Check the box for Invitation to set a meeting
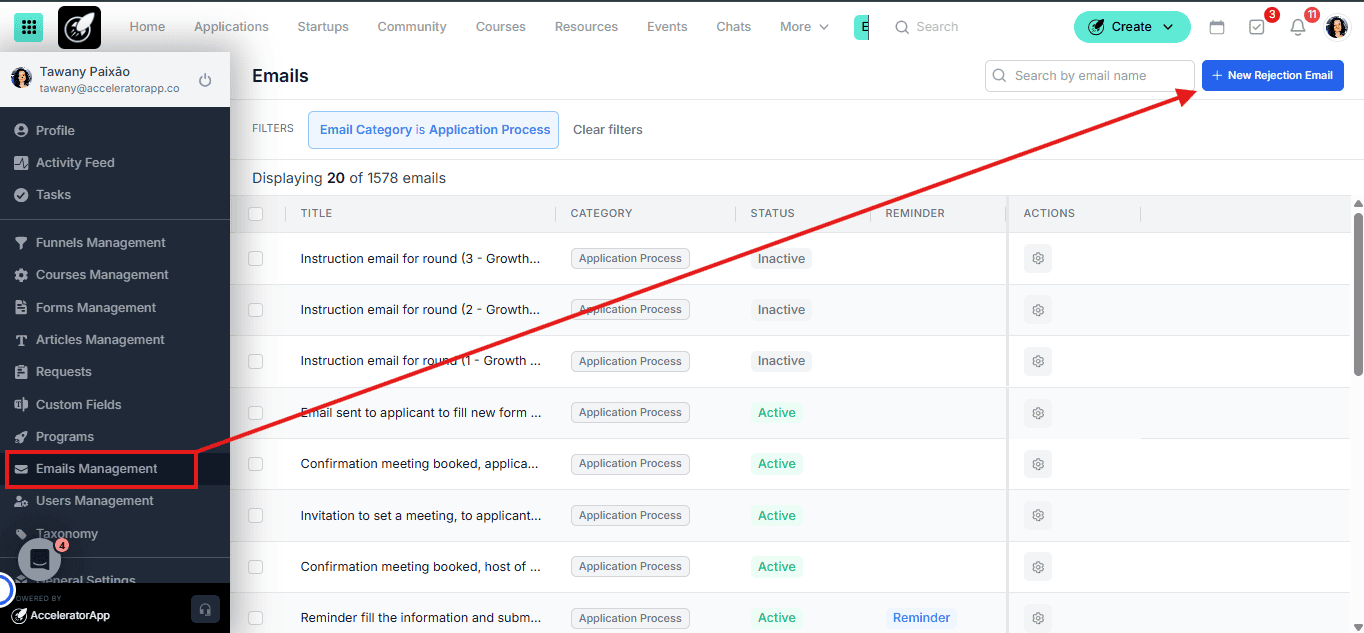 pos(256,515)
